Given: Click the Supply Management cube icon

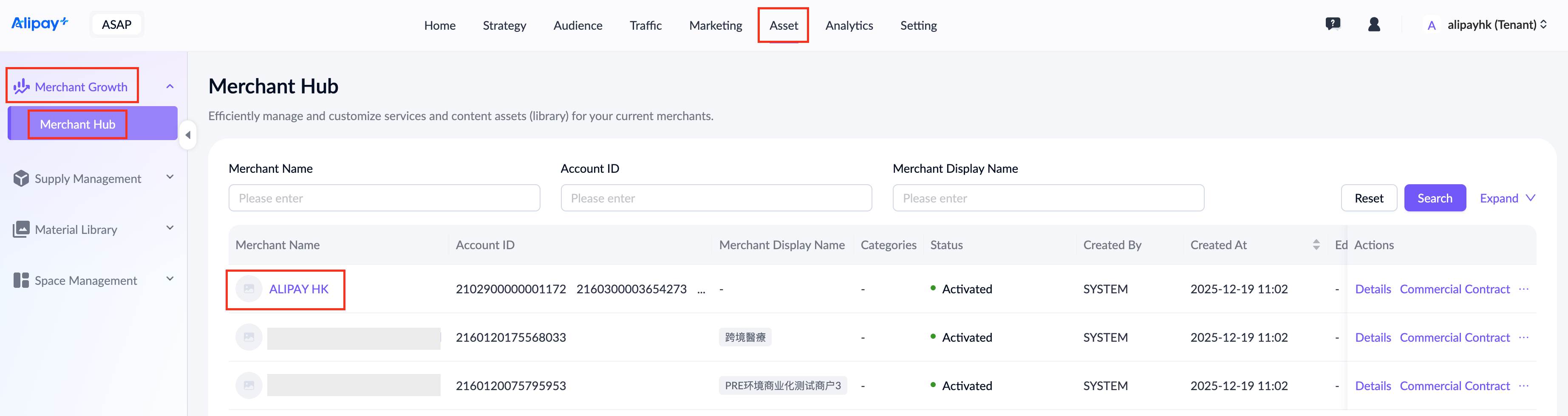Looking at the screenshot, I should point(21,178).
